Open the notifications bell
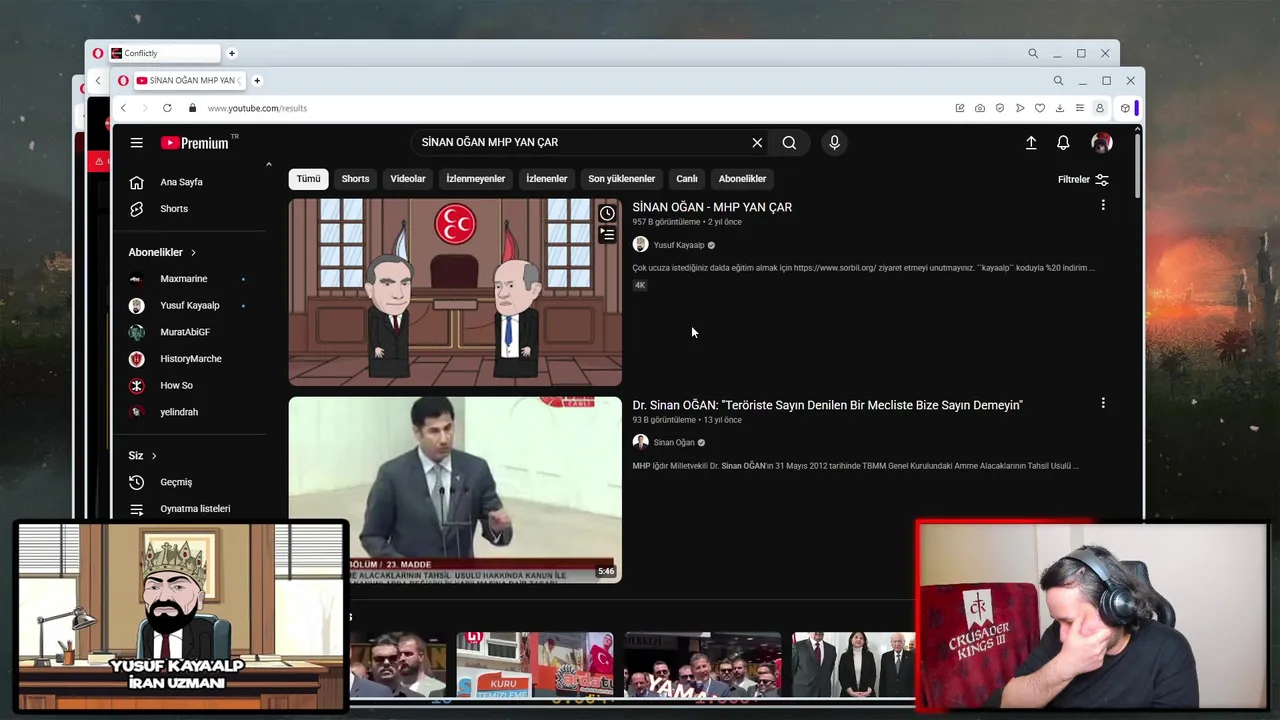This screenshot has height=720, width=1280. click(1063, 143)
